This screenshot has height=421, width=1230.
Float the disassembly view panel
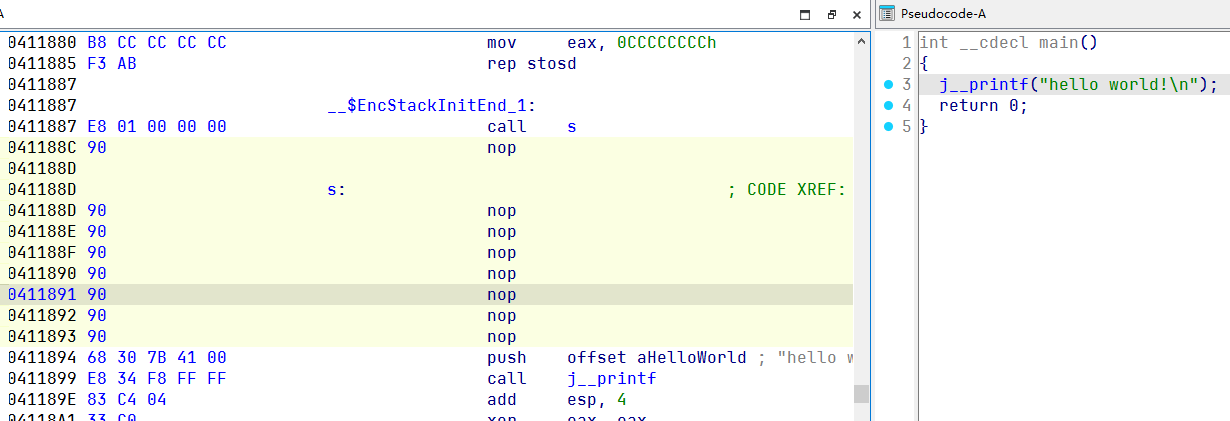pyautogui.click(x=831, y=15)
